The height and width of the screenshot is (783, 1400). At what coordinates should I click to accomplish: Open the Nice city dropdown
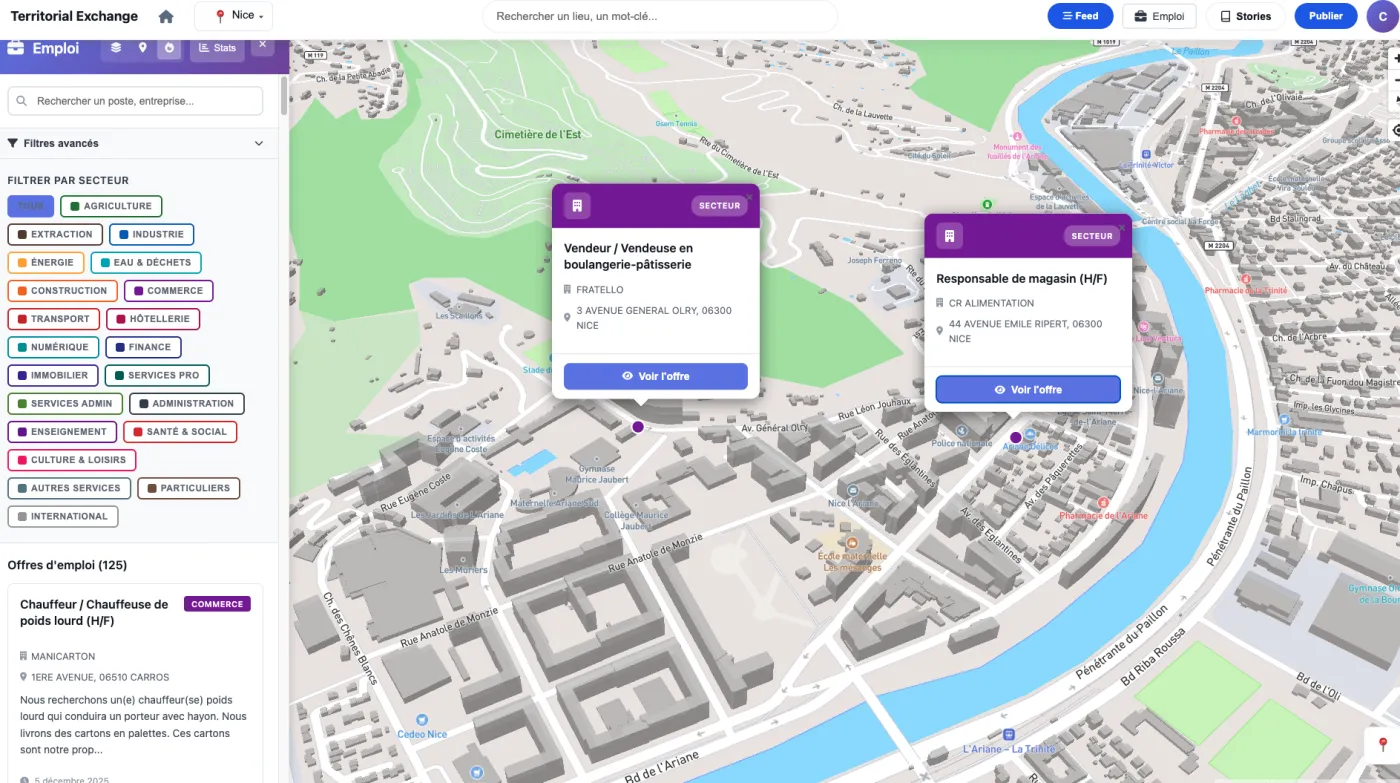click(233, 16)
